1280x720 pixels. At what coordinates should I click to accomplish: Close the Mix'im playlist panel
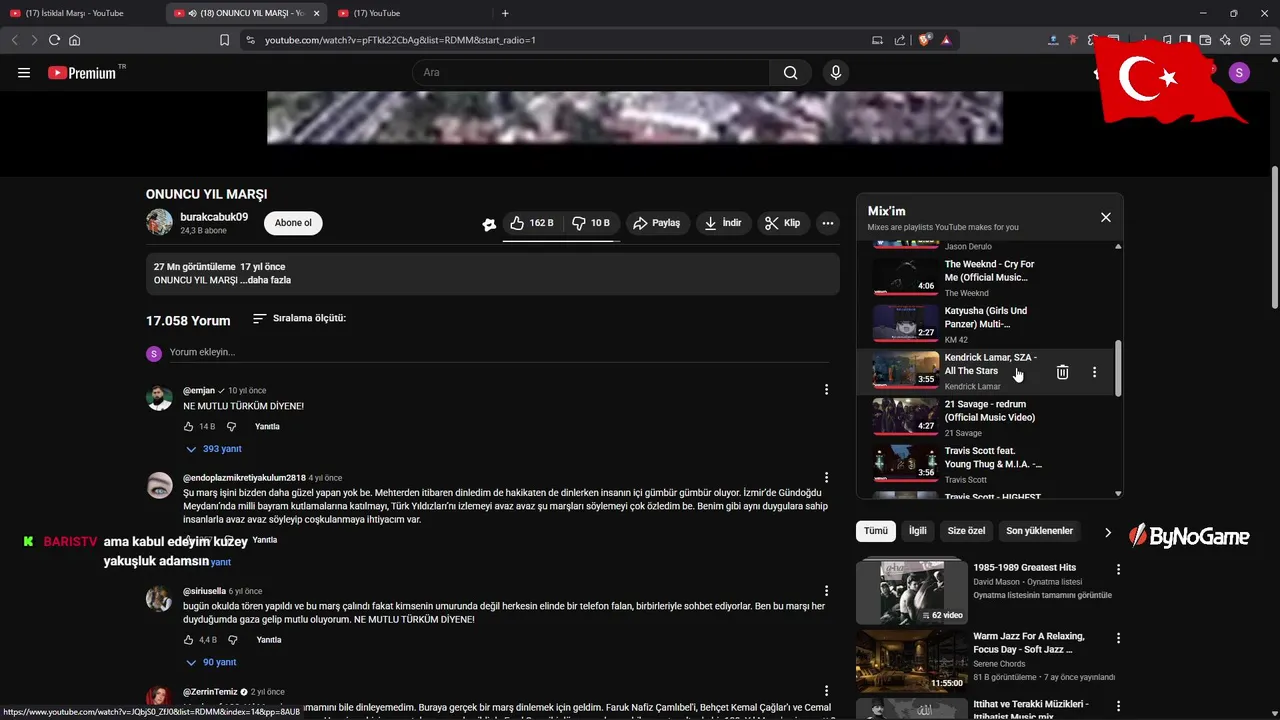[1105, 217]
